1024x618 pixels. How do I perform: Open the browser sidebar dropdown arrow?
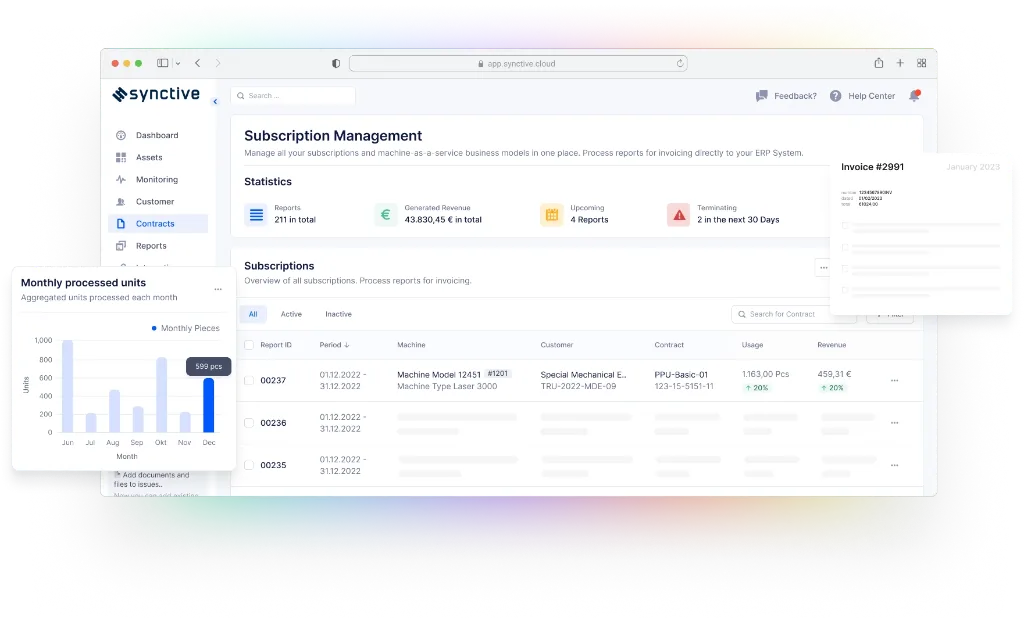coord(178,63)
